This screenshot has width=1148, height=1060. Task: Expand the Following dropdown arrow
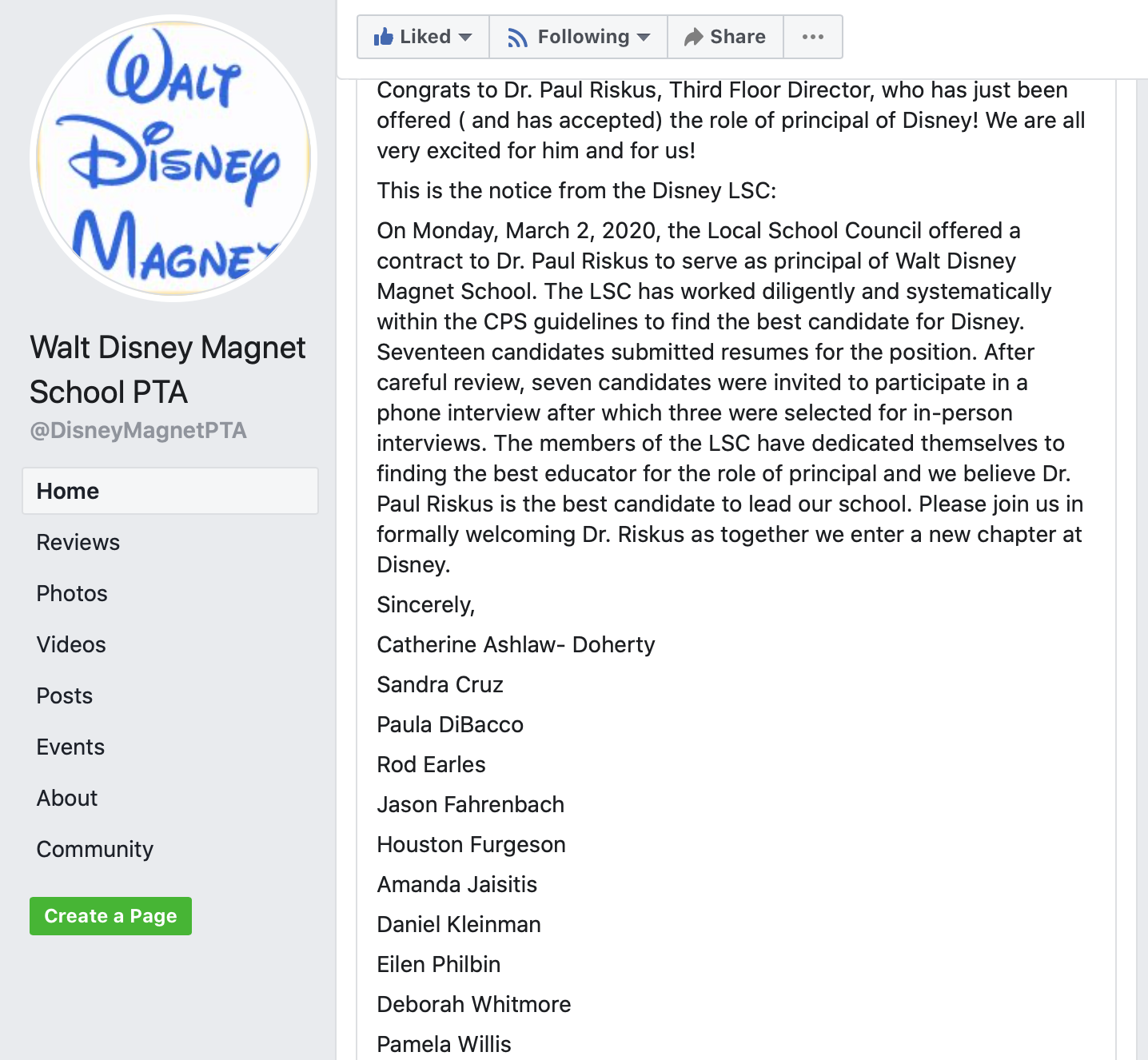tap(644, 38)
